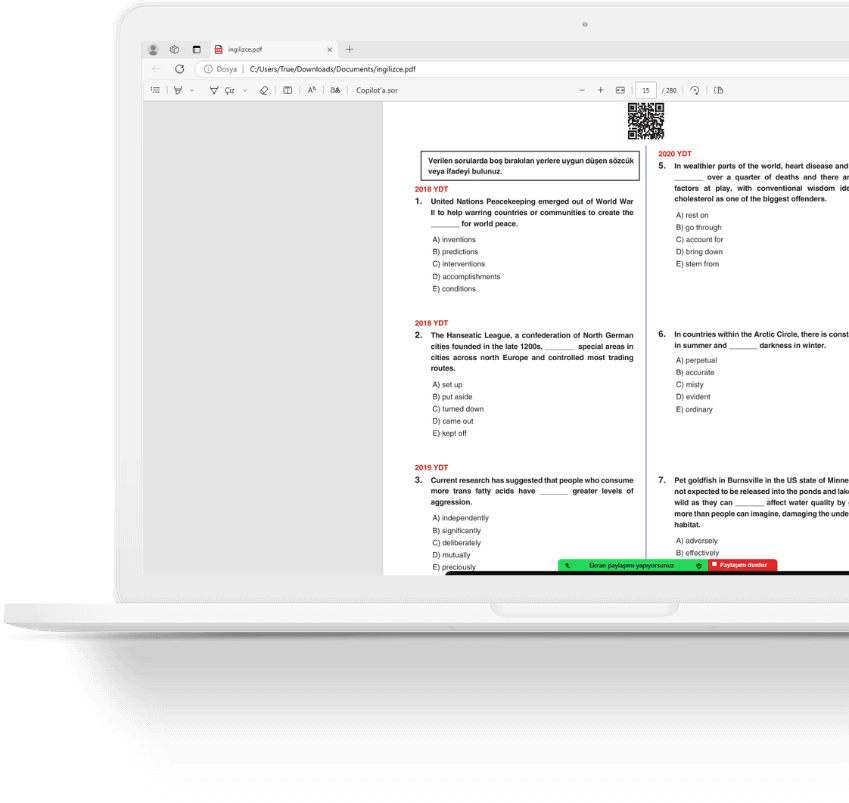Click answer 'E) stem from' in question 5
Viewport: 849px width, 803px height.
(x=697, y=264)
